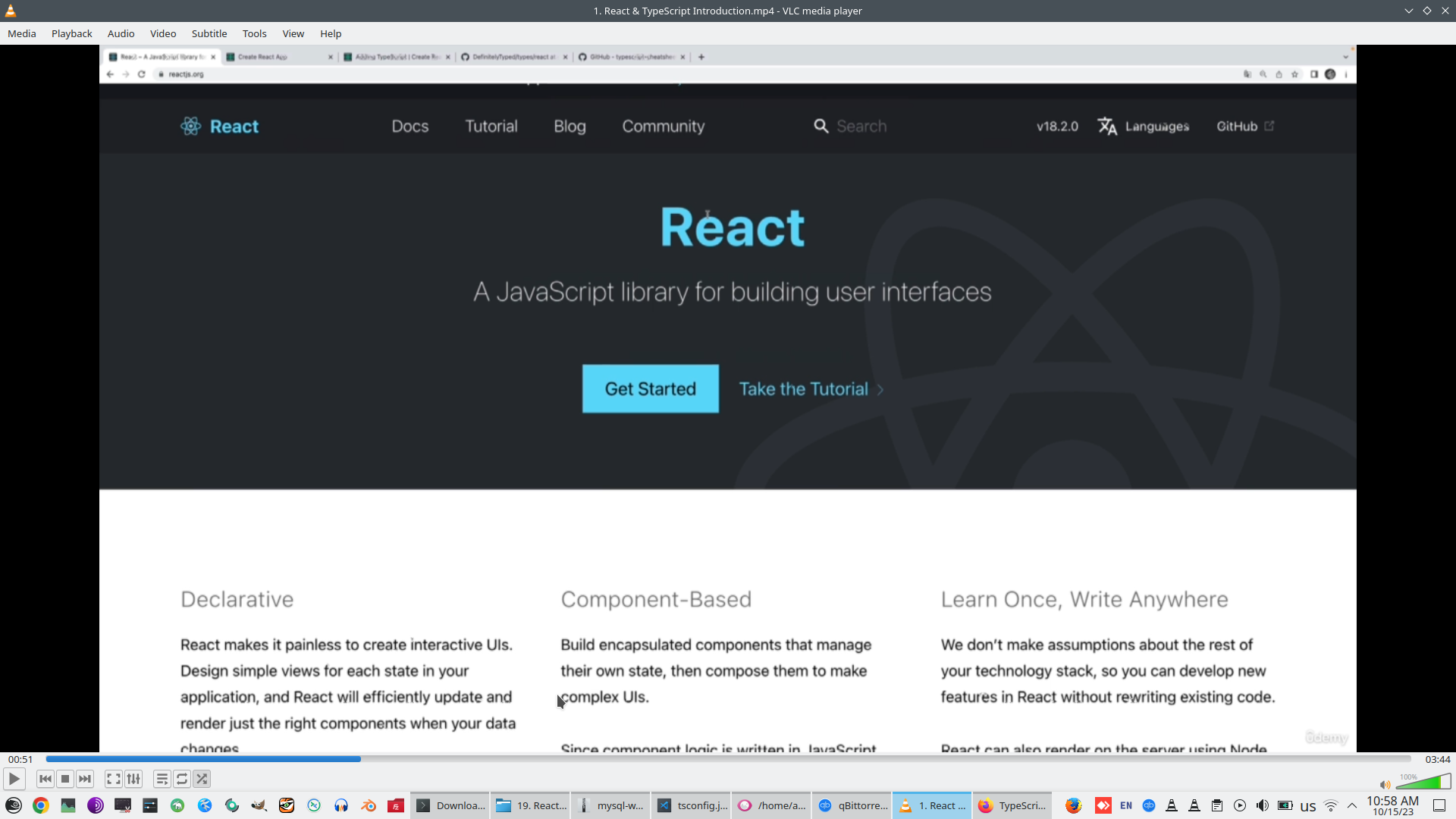Stop playback with the stop icon
This screenshot has height=819, width=1456.
point(65,779)
